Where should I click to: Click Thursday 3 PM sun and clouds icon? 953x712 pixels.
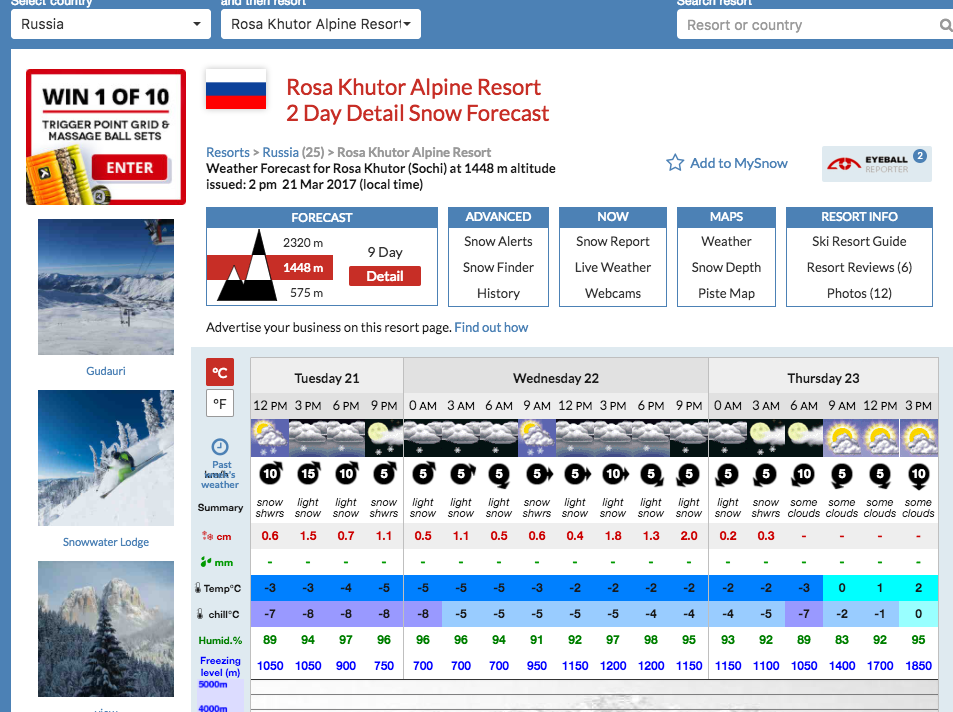918,438
